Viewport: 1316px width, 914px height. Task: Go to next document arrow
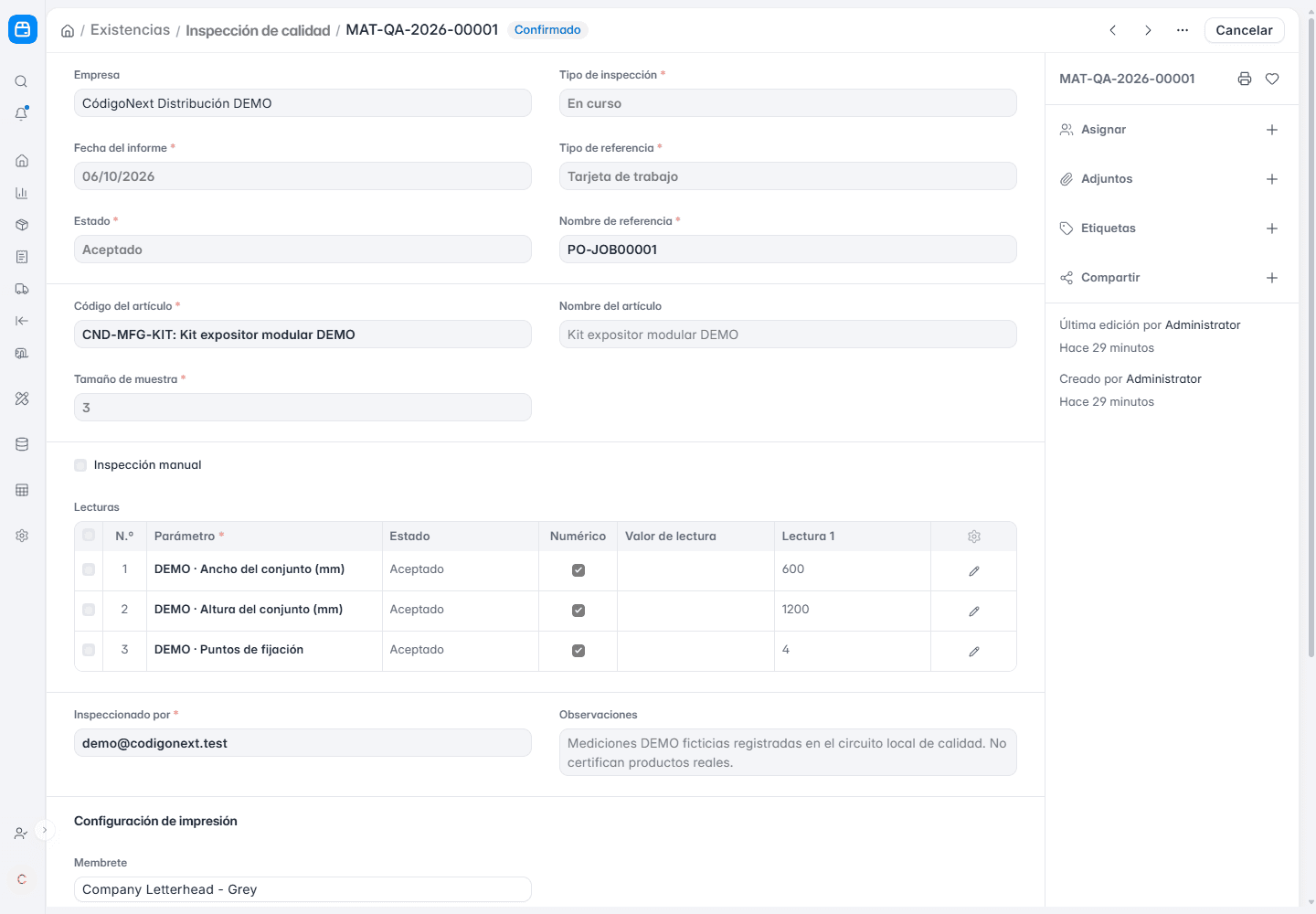click(x=1148, y=30)
